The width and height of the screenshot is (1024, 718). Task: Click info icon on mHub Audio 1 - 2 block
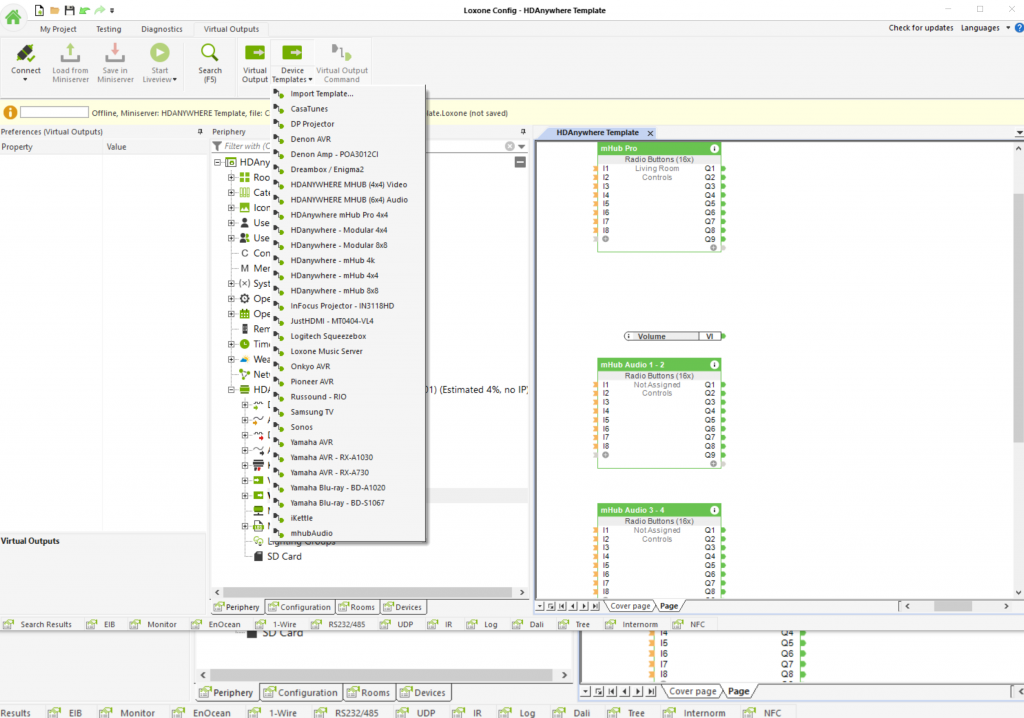pos(714,365)
